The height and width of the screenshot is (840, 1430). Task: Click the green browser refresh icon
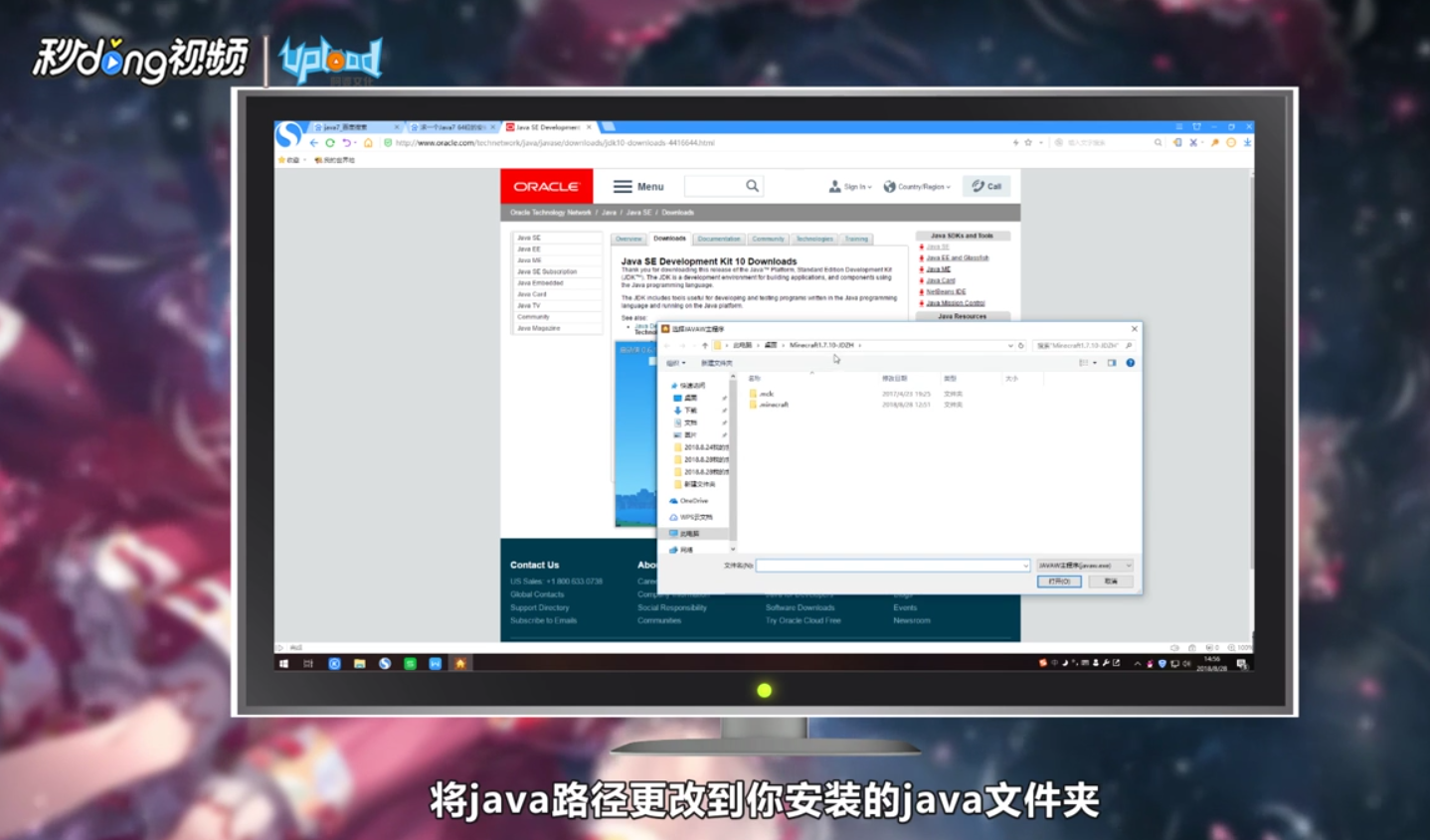[330, 143]
